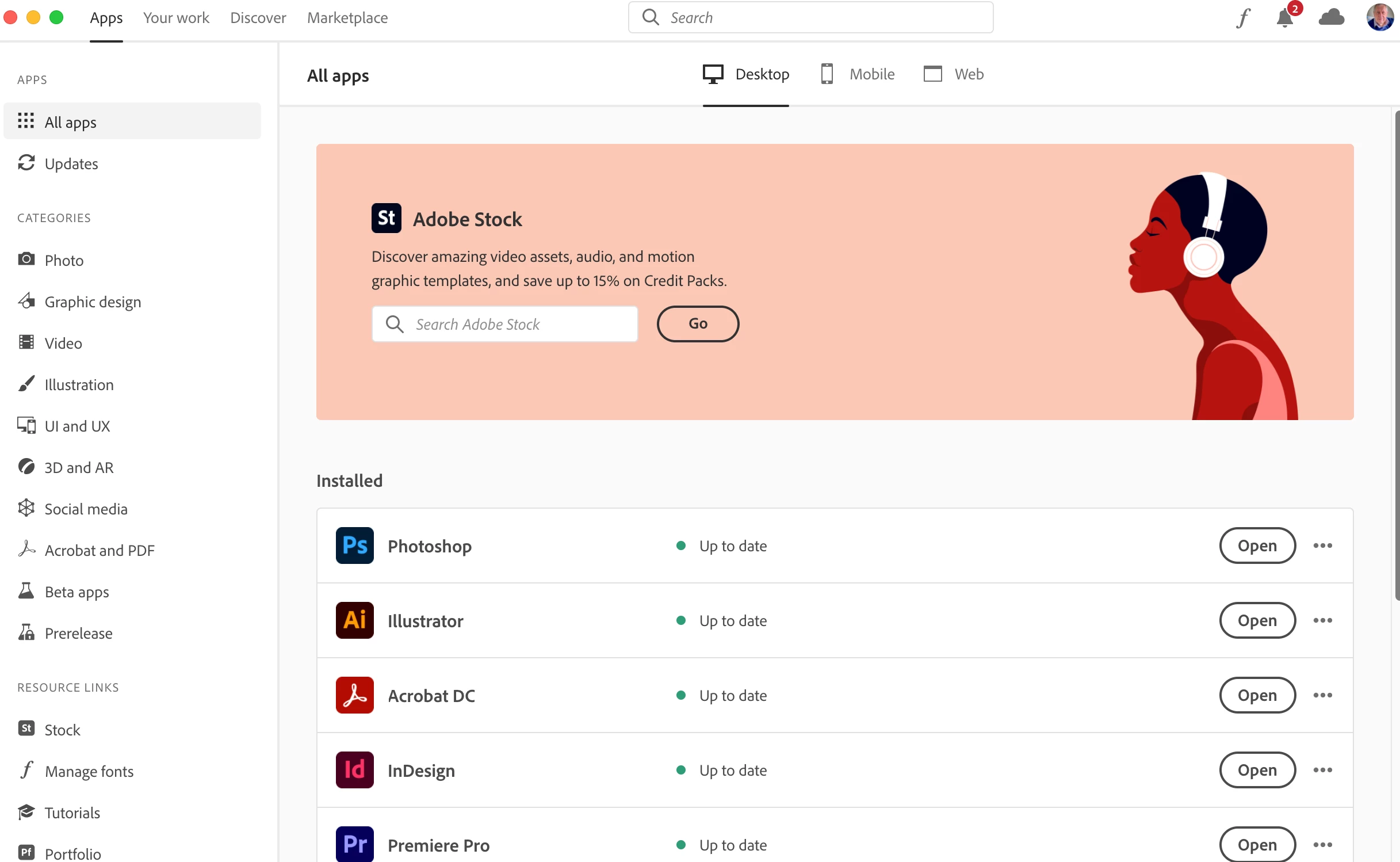Click the notifications bell icon
The height and width of the screenshot is (862, 1400).
click(1284, 18)
